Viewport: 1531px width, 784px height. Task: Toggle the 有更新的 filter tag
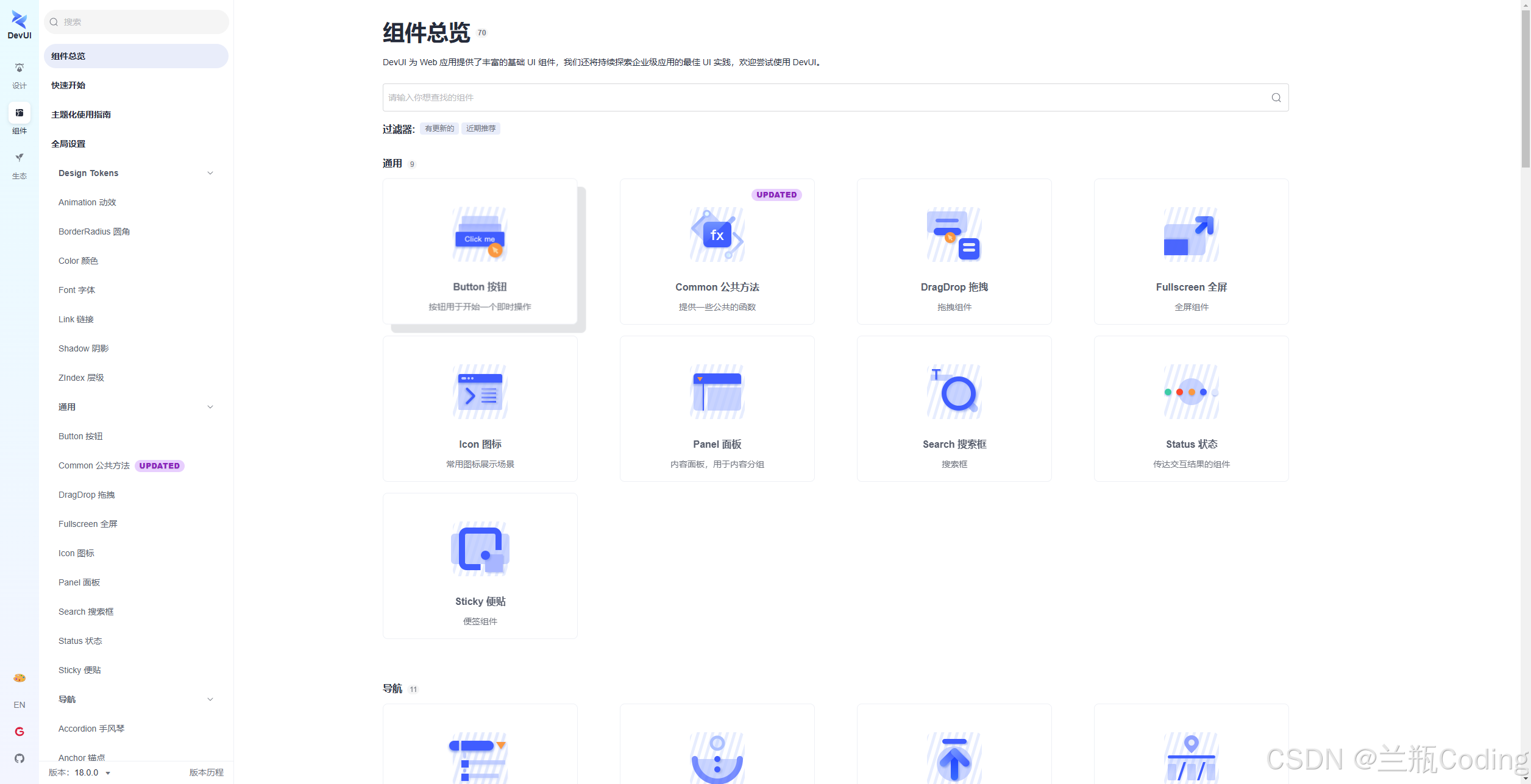coord(439,129)
